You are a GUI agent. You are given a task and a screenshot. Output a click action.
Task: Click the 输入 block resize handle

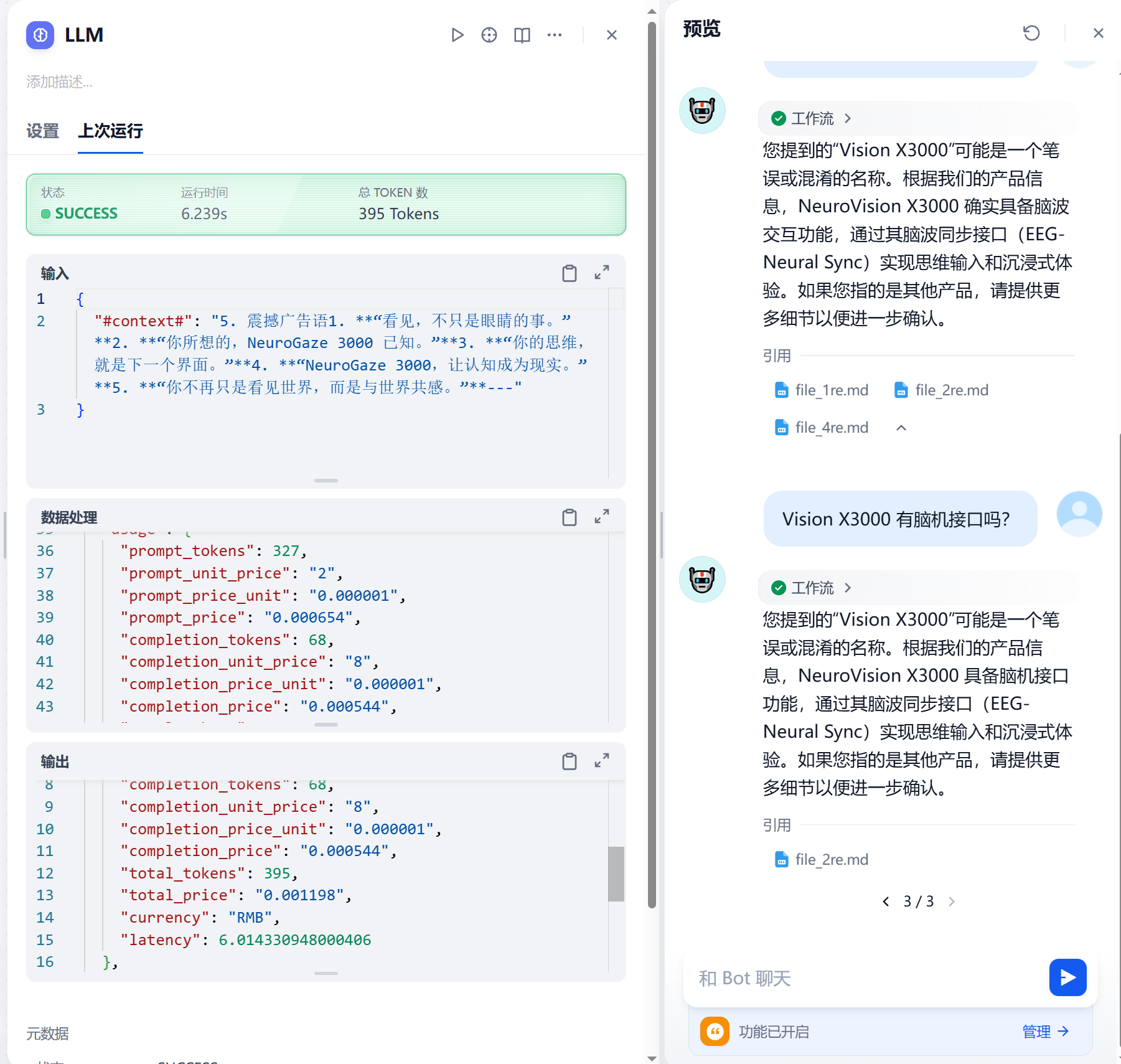coord(326,481)
